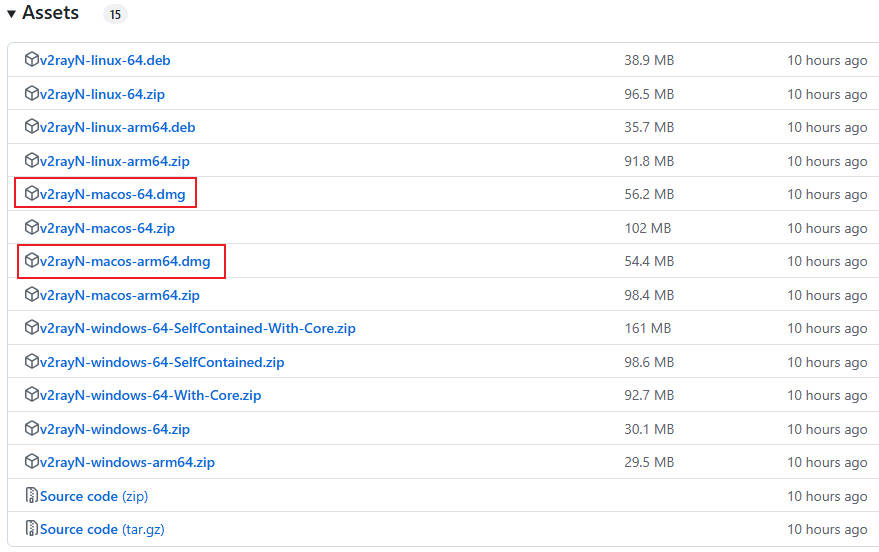
Task: Download v2rayN-windows-64-SelfContained.zip
Action: click(162, 362)
